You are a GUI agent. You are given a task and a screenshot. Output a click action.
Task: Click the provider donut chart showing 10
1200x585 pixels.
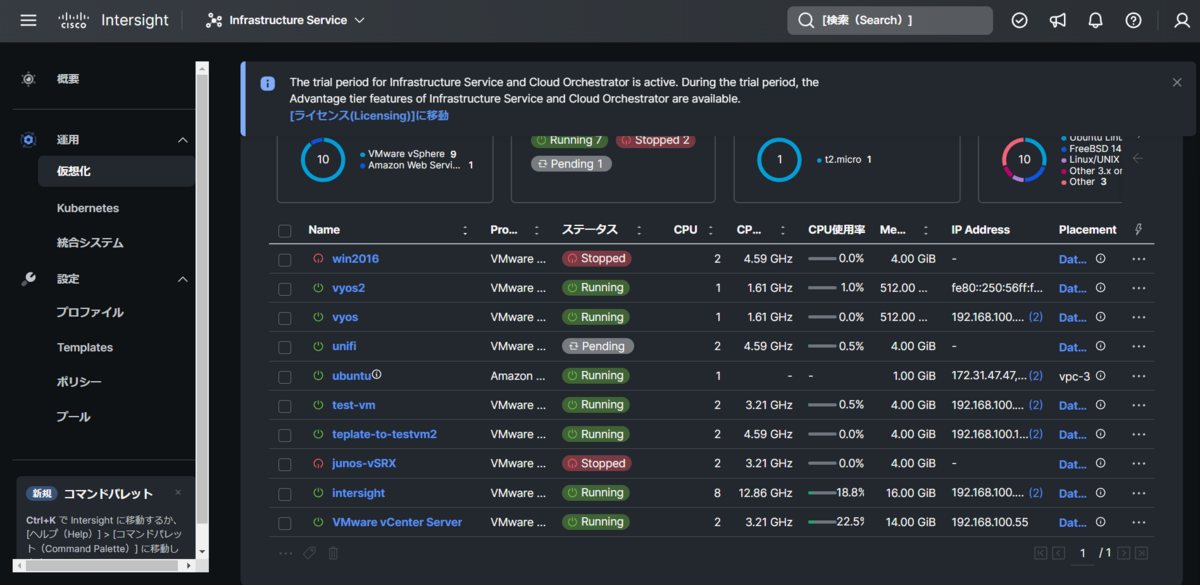(x=323, y=159)
